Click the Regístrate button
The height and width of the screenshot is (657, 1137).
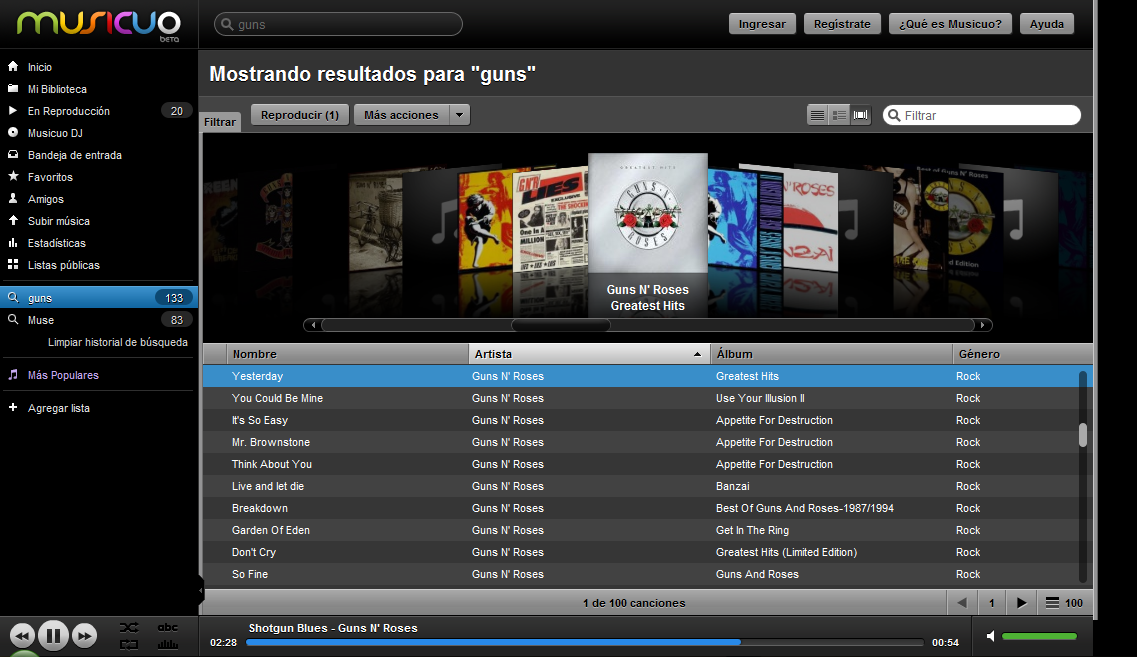point(842,24)
